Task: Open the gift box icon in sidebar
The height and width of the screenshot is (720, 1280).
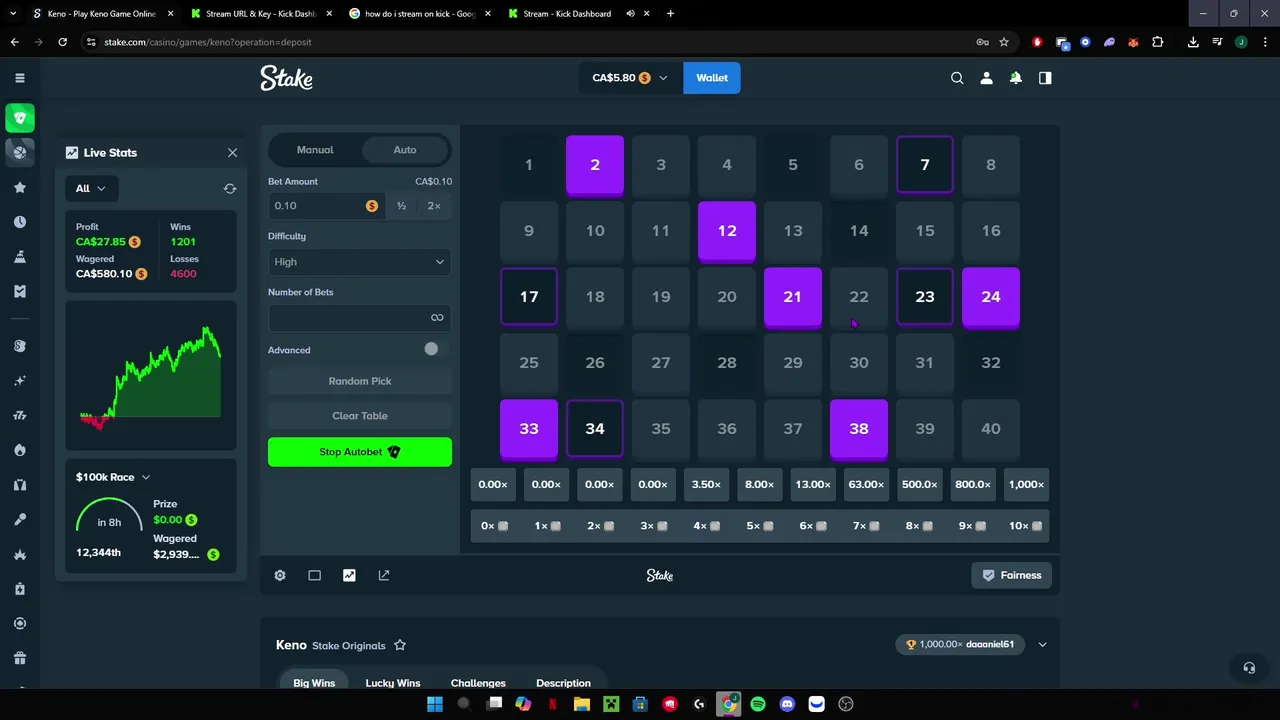Action: pos(19,658)
